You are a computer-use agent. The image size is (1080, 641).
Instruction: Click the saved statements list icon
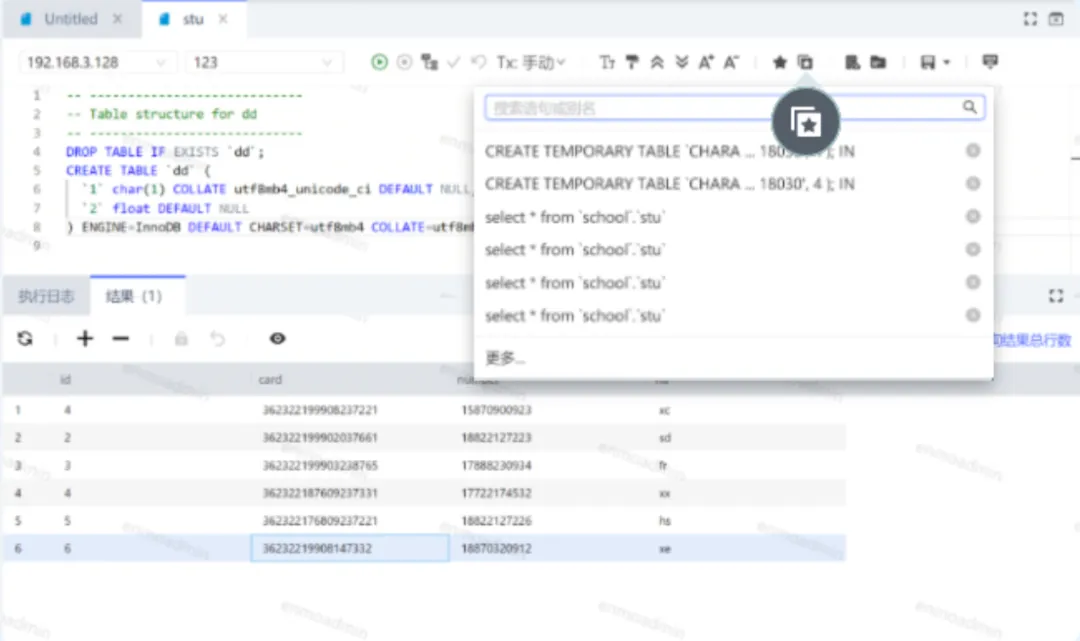[x=805, y=63]
